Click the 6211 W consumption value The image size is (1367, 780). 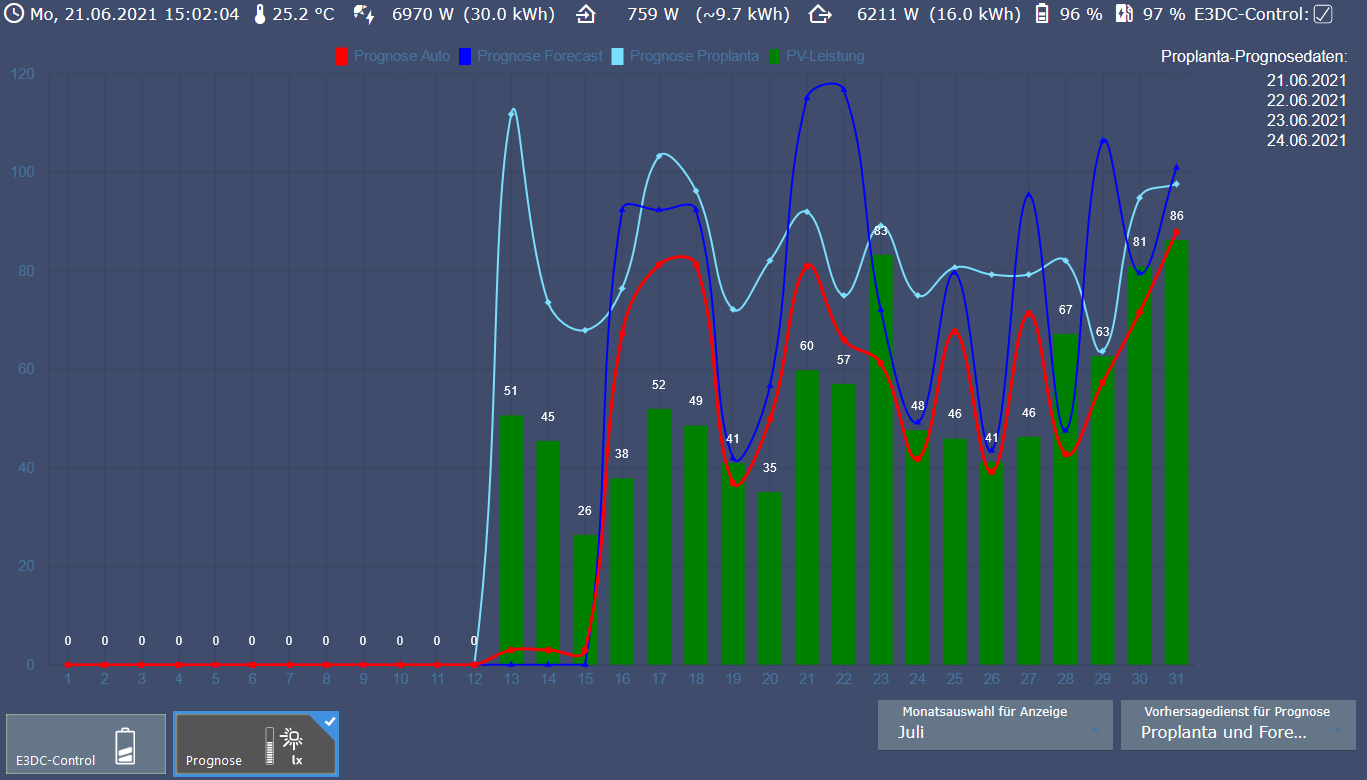tap(889, 14)
